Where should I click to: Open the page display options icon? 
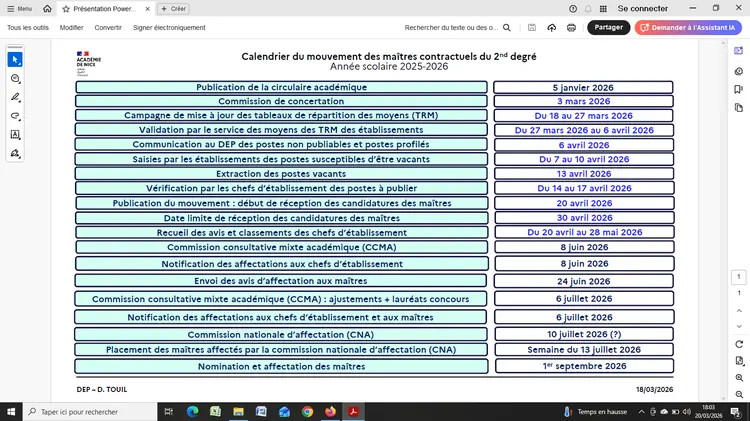739,361
